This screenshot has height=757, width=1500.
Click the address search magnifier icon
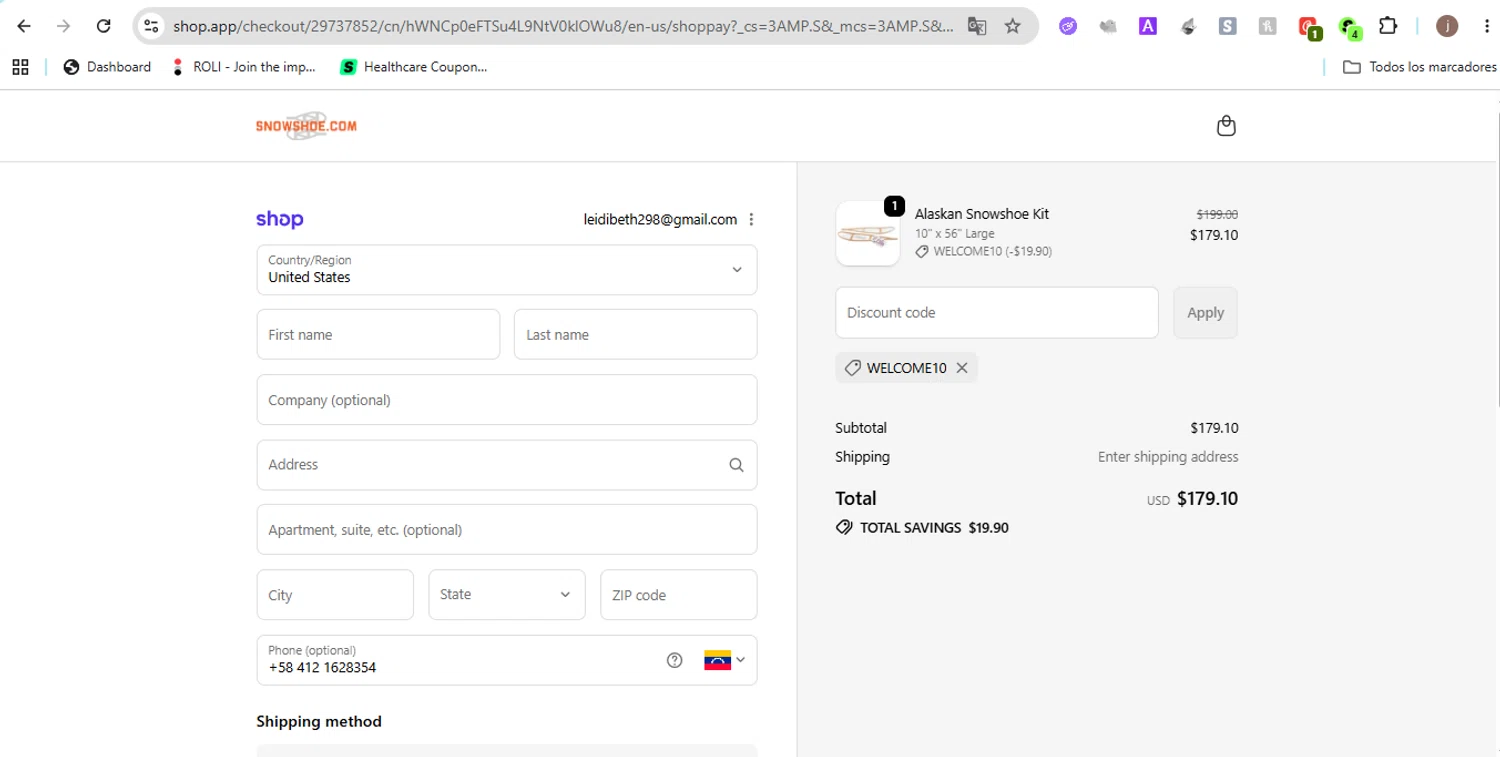(x=736, y=465)
